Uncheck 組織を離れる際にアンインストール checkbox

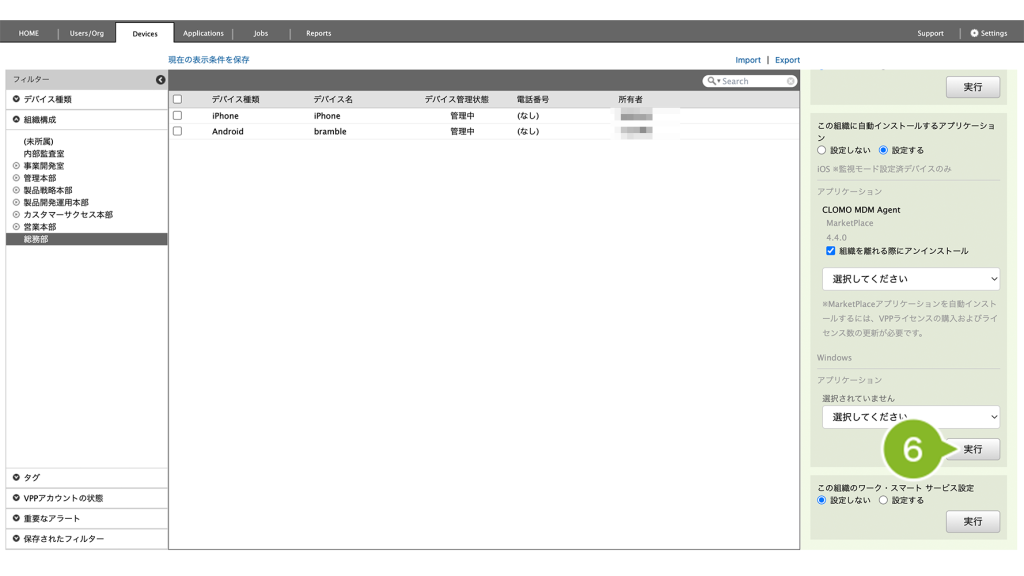[830, 251]
